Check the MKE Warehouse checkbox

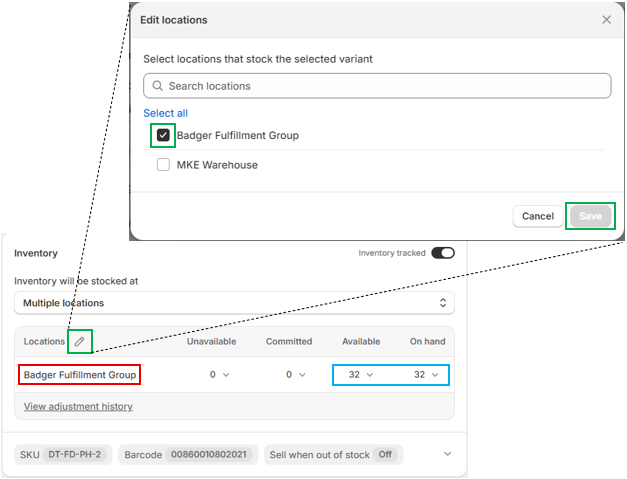click(163, 165)
